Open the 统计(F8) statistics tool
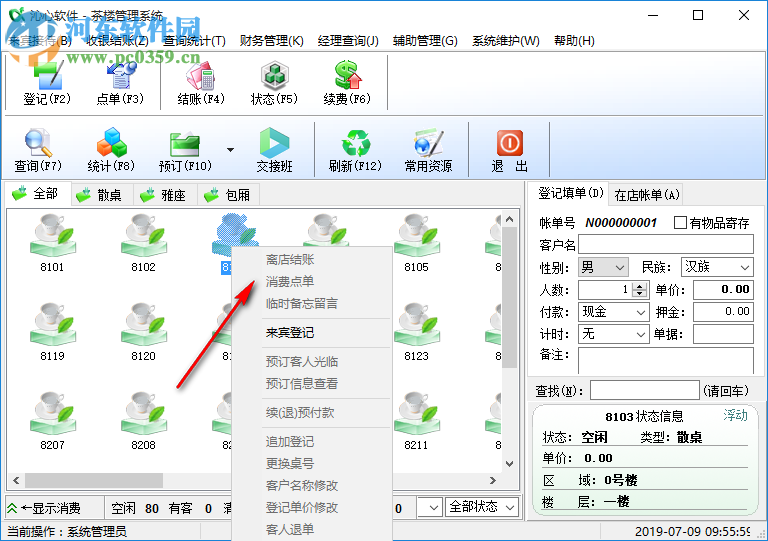Viewport: 768px width, 541px height. [111, 150]
